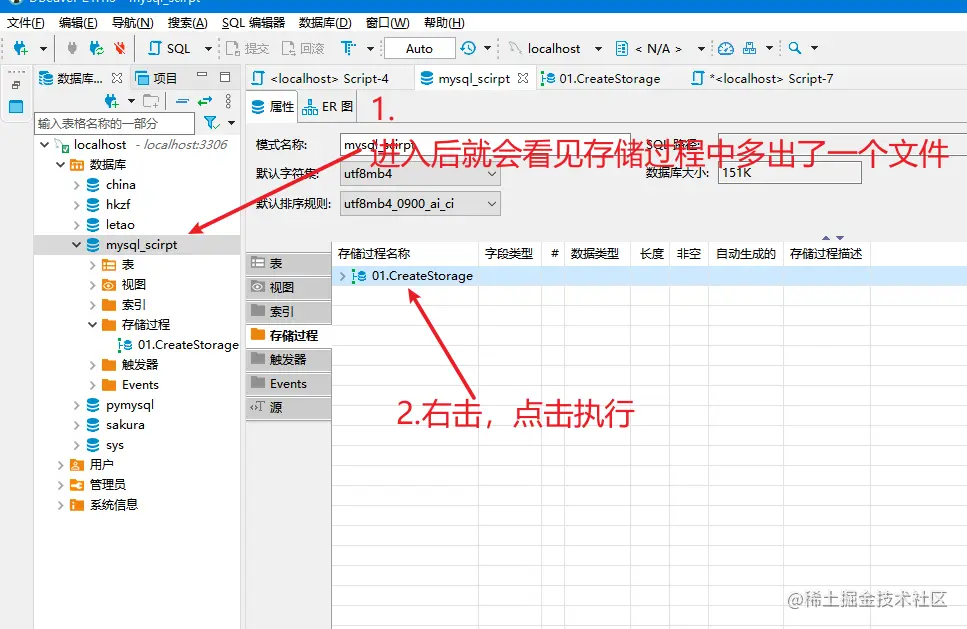Collapse the mysql_scirpt database node

tap(76, 245)
